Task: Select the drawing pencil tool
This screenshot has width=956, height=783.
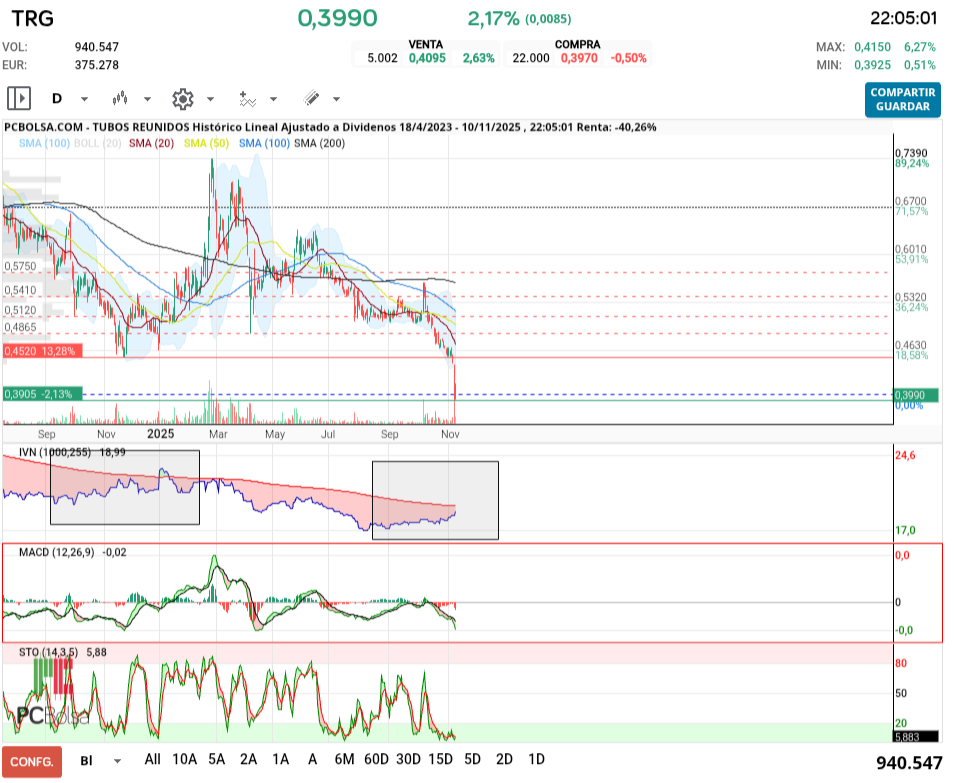Action: click(x=311, y=98)
